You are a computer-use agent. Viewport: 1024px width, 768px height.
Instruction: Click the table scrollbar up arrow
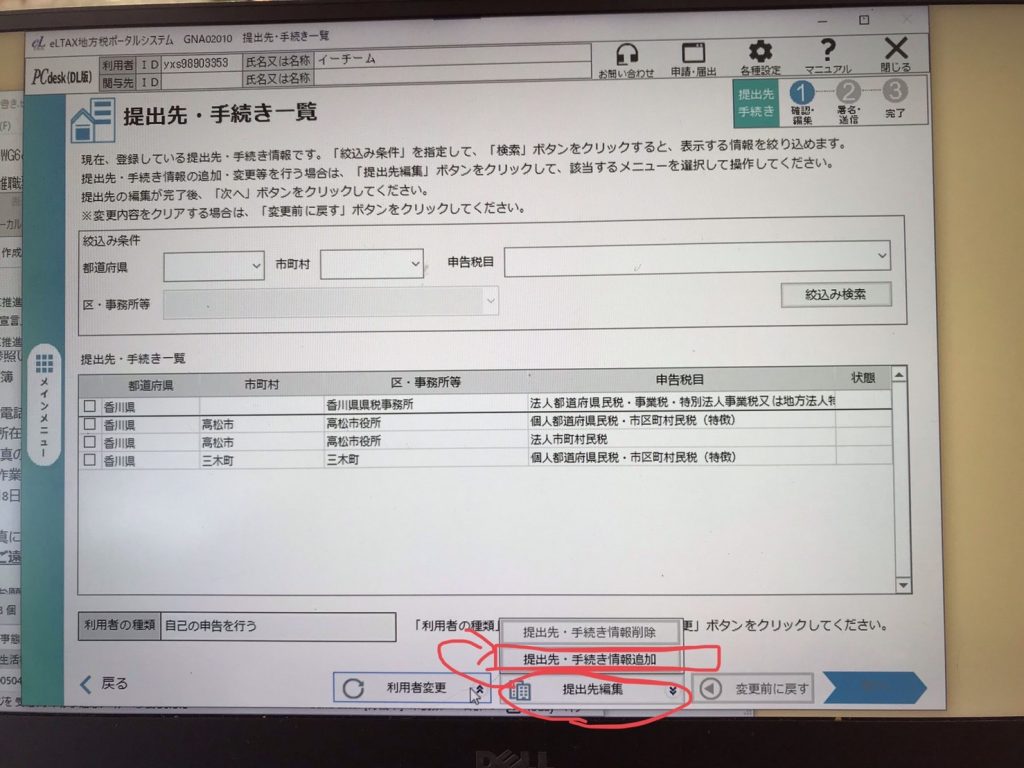coord(899,375)
